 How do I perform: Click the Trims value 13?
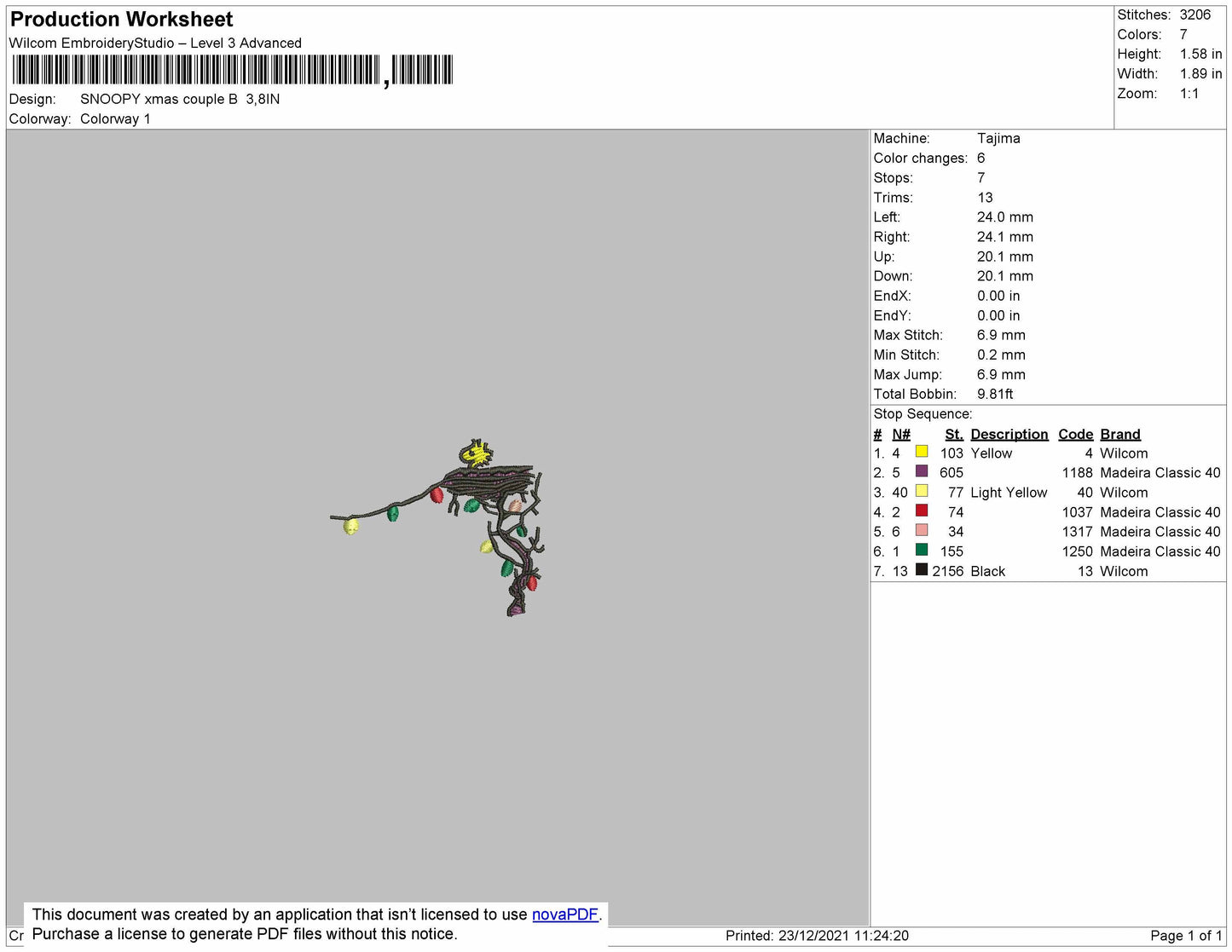coord(985,197)
